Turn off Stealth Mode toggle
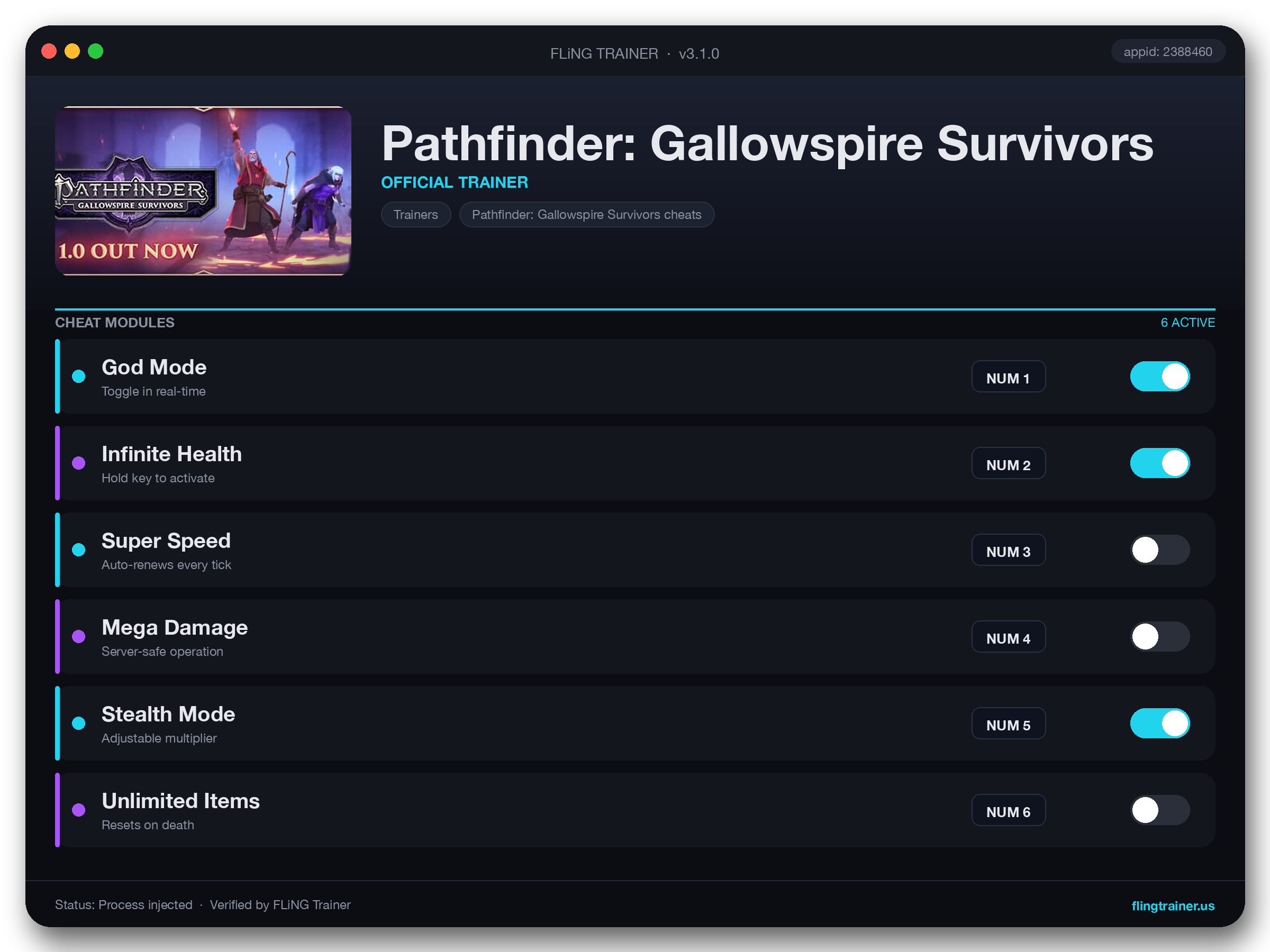Image resolution: width=1270 pixels, height=952 pixels. pos(1160,723)
